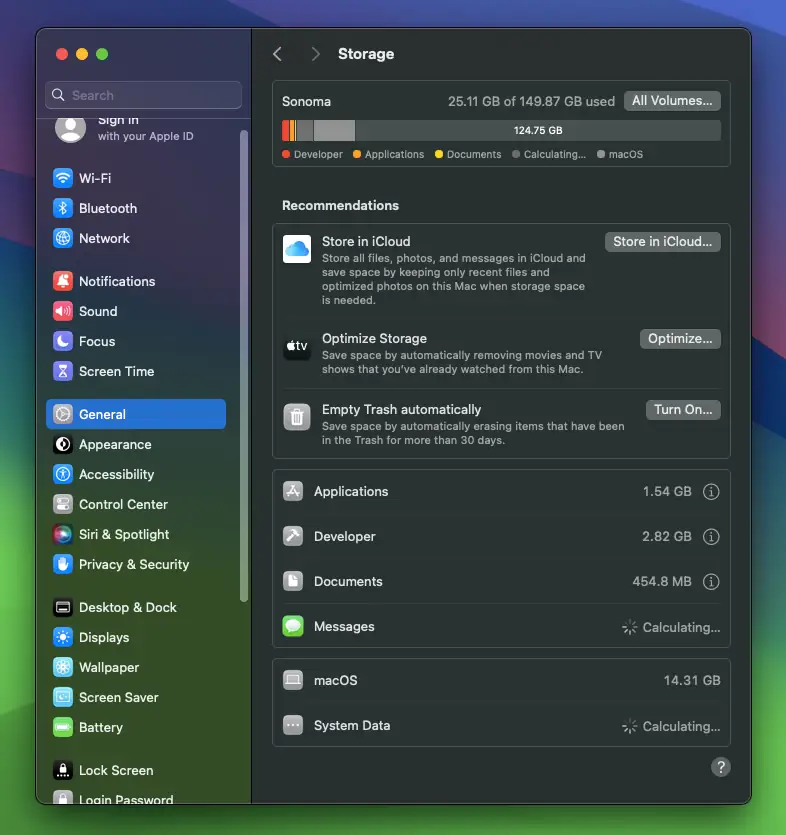786x835 pixels.
Task: Open Accessibility icon in sidebar
Action: point(63,474)
